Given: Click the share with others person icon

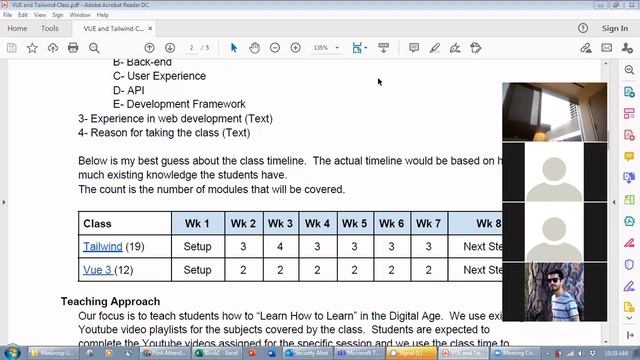Looking at the screenshot, I should pos(627,48).
